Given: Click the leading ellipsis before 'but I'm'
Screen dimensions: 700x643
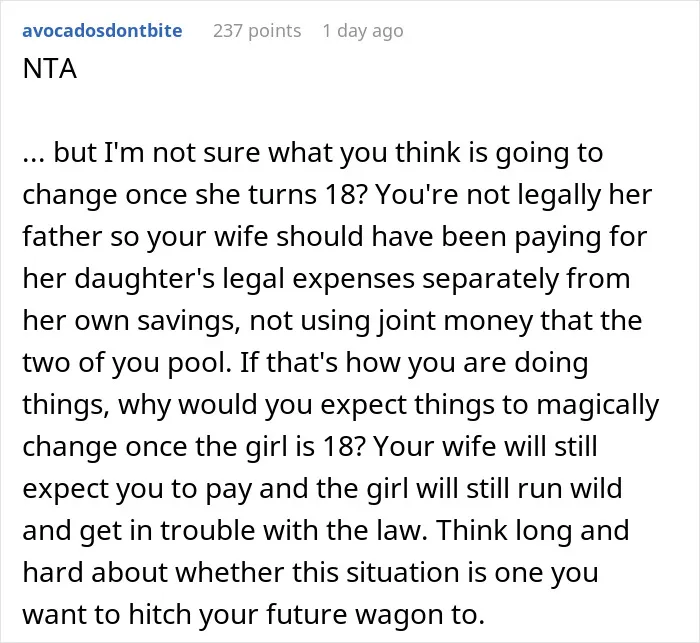Looking at the screenshot, I should pos(33,153).
